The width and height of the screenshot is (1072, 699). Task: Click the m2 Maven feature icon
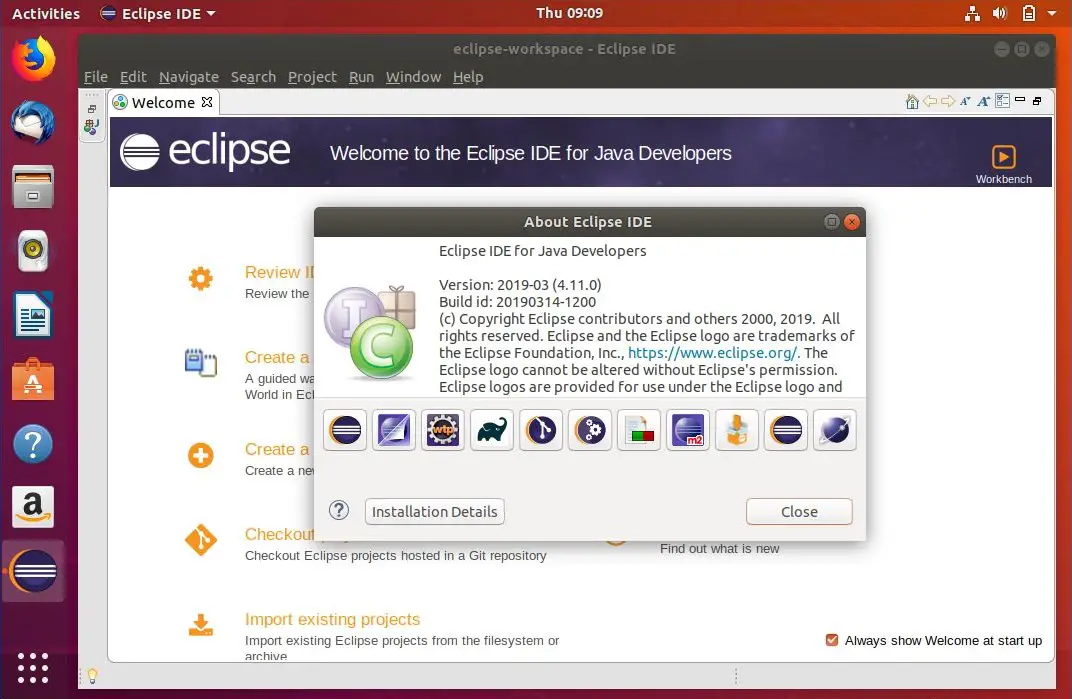pos(688,430)
